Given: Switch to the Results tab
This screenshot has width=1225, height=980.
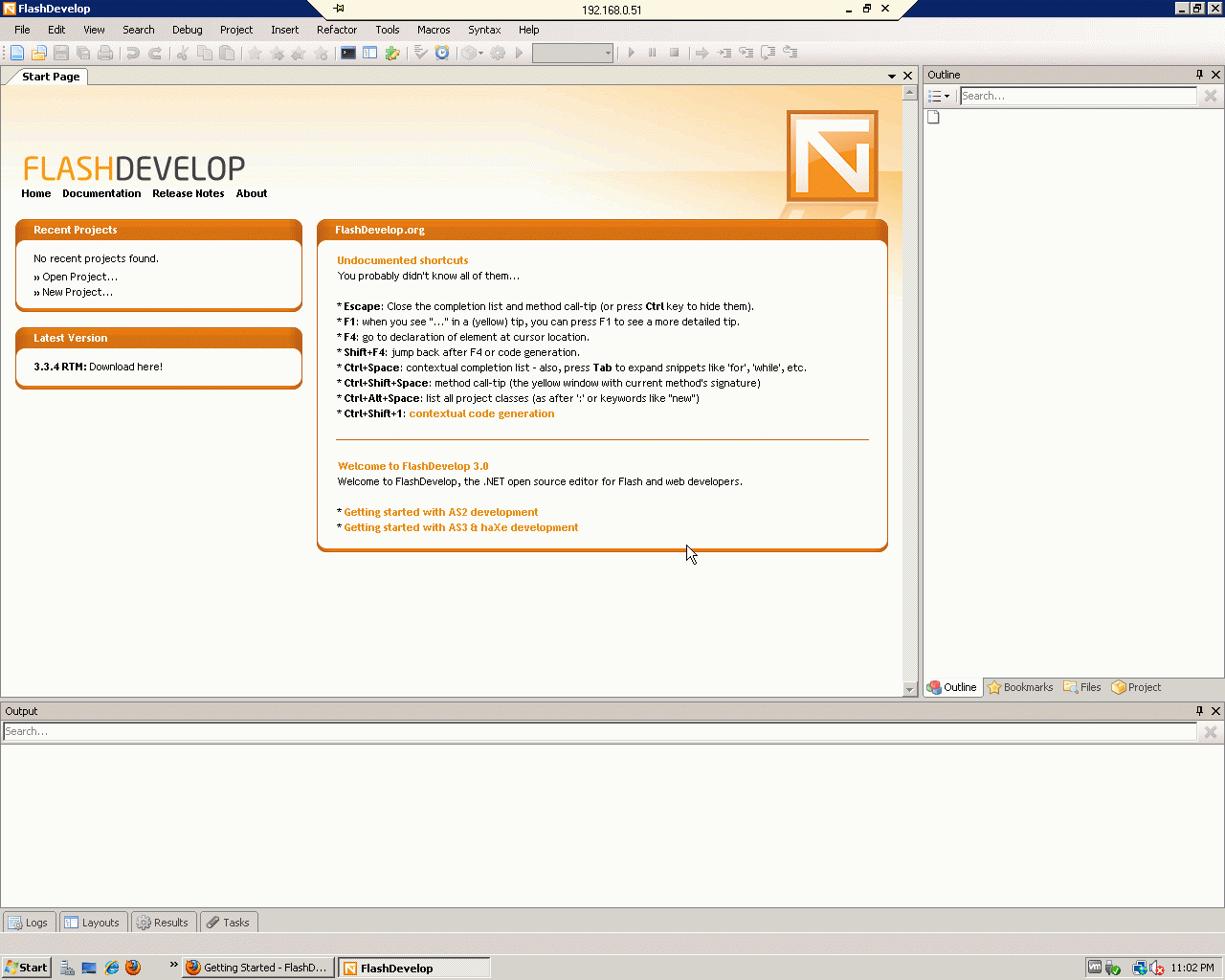Looking at the screenshot, I should [163, 923].
